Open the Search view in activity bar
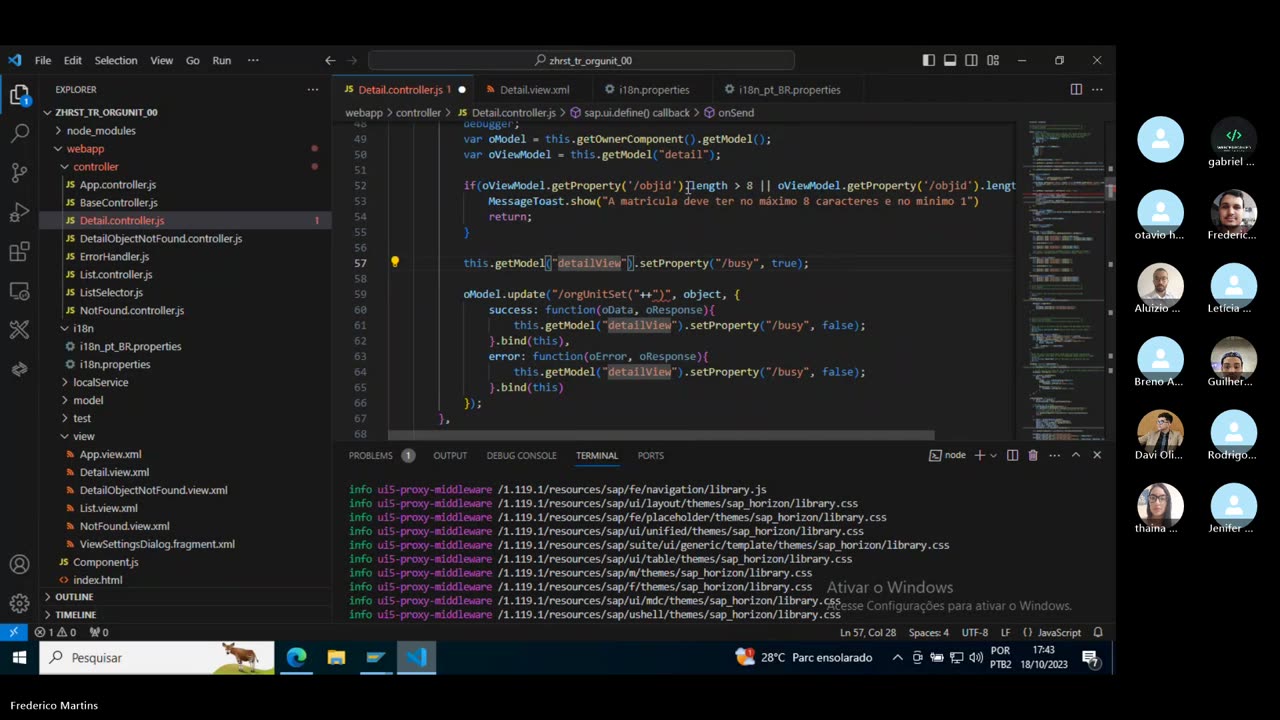The image size is (1280, 720). point(19,133)
